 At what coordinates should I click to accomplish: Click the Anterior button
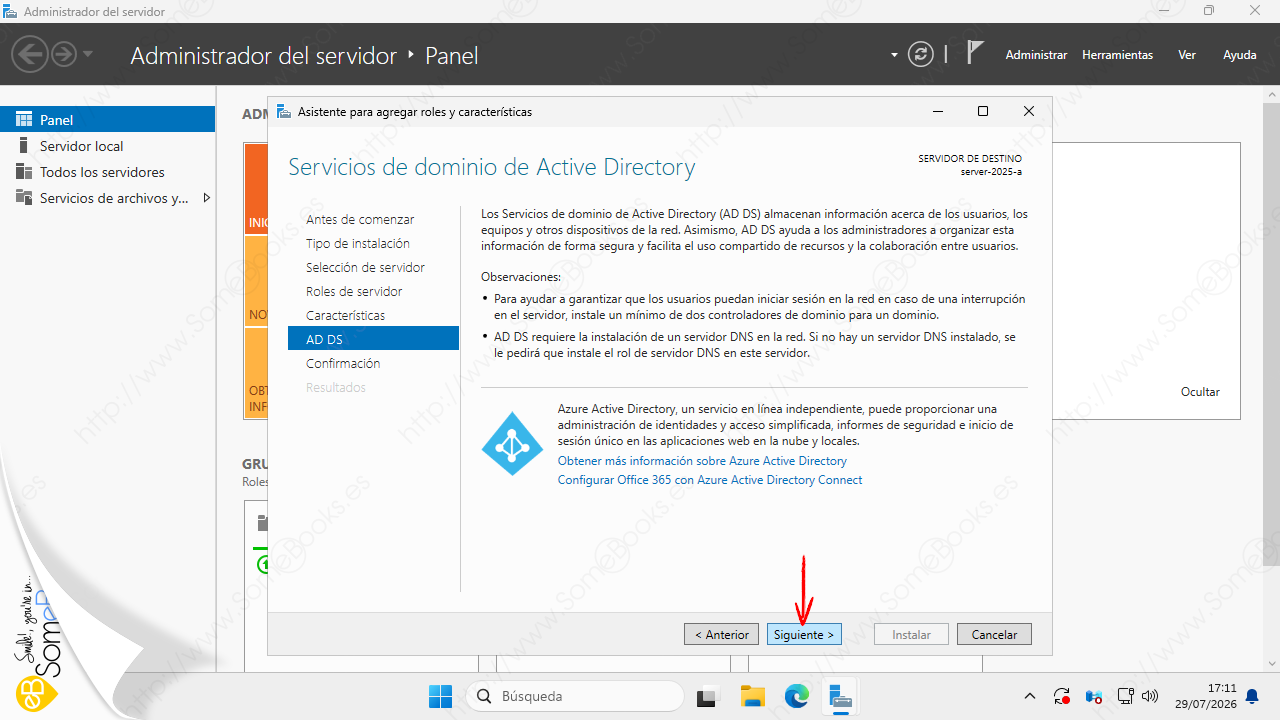[x=721, y=634]
